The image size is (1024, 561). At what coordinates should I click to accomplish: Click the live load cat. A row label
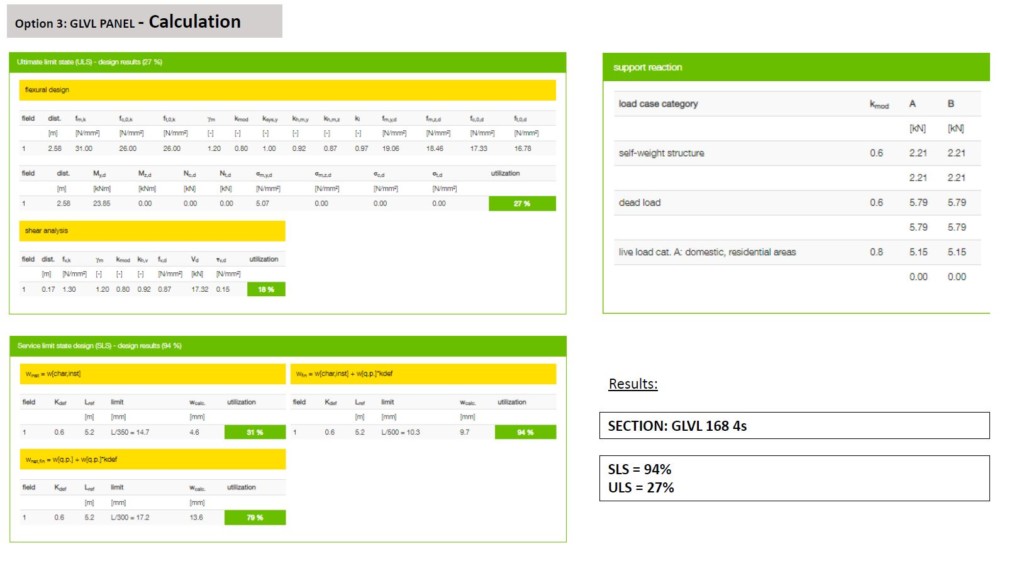[707, 252]
